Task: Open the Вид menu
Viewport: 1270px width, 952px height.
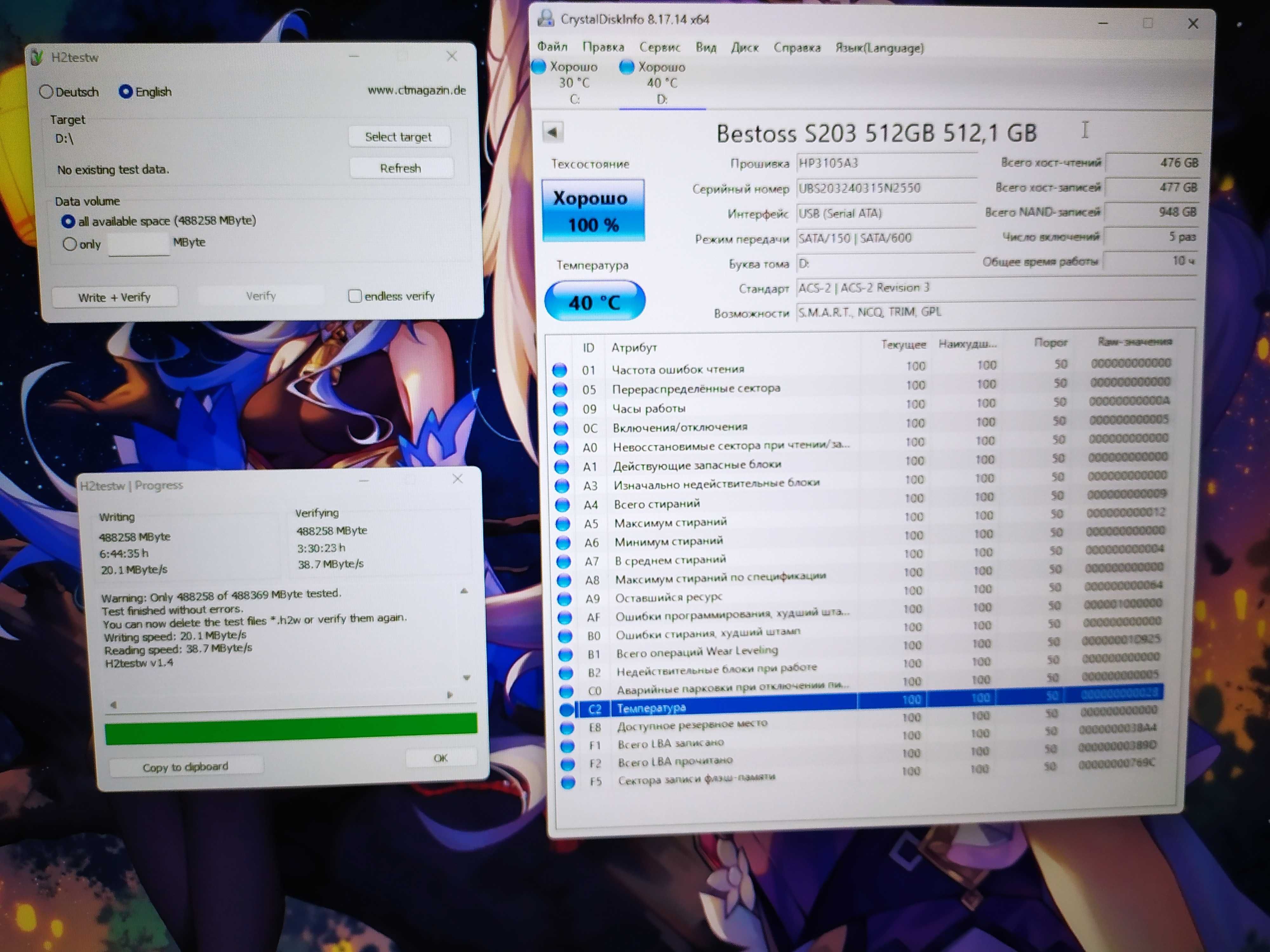Action: click(705, 48)
